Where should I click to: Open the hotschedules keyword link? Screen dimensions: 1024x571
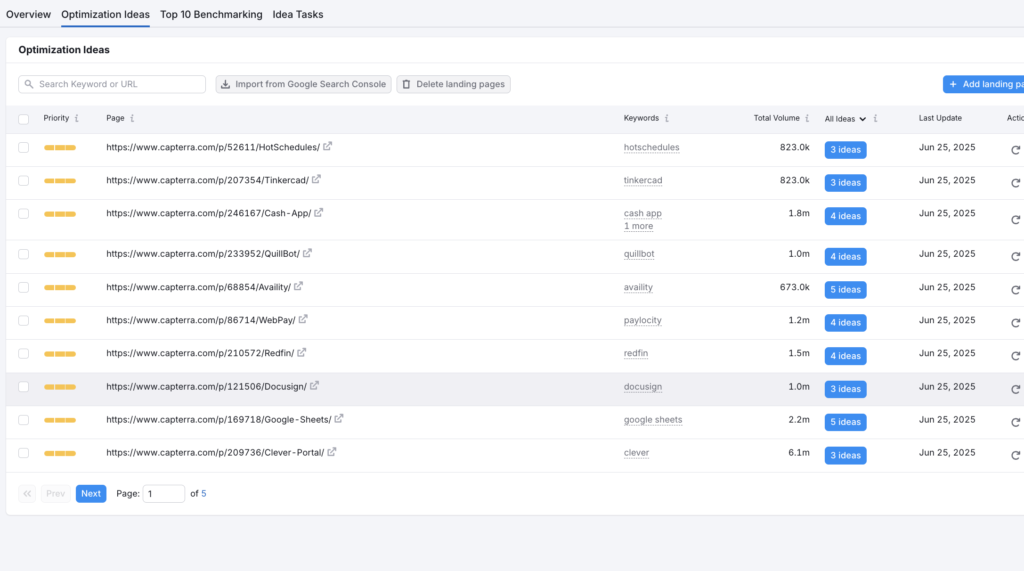pyautogui.click(x=651, y=147)
